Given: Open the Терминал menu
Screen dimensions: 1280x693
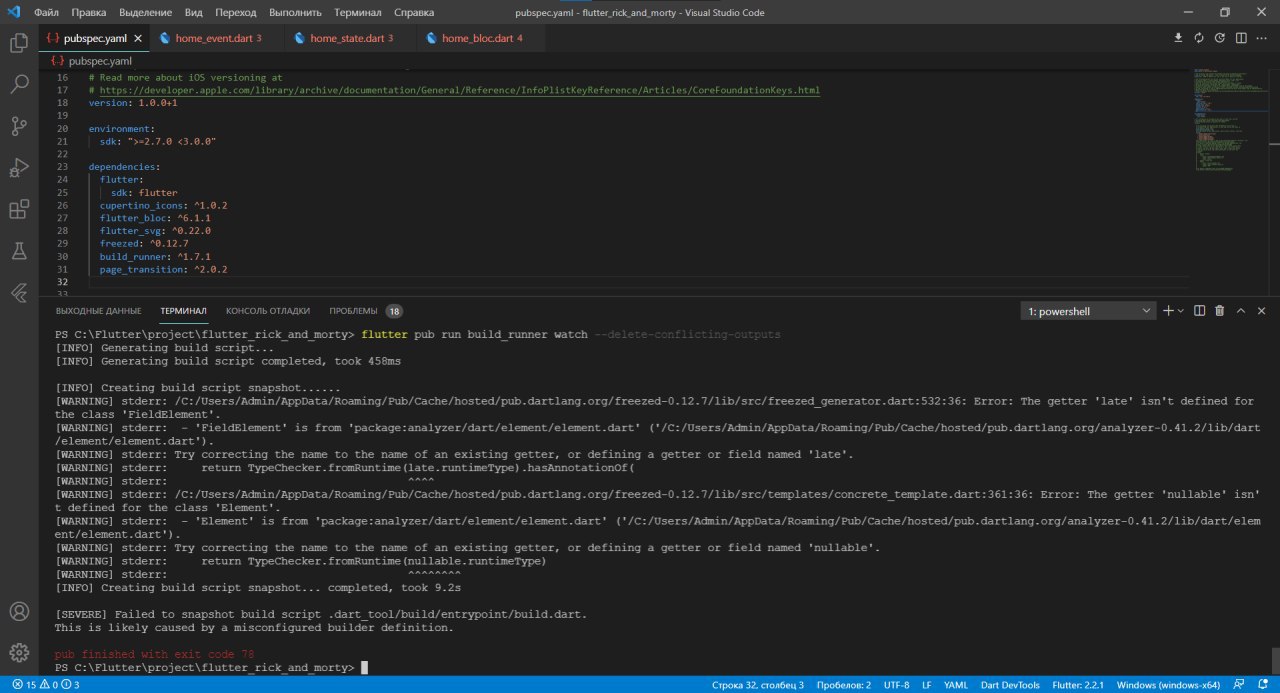Looking at the screenshot, I should (359, 13).
